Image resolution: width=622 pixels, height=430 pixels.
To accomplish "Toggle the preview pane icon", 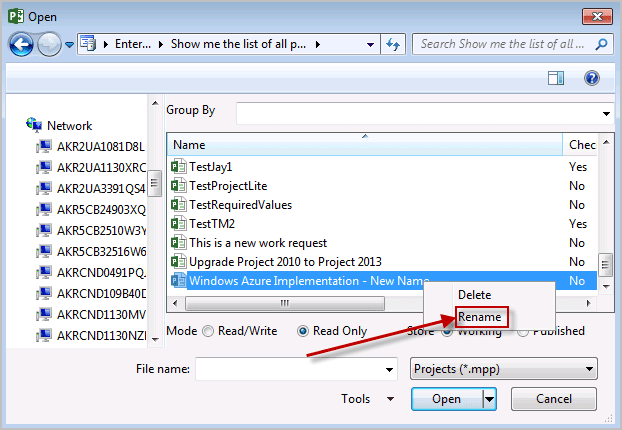I will coord(556,78).
